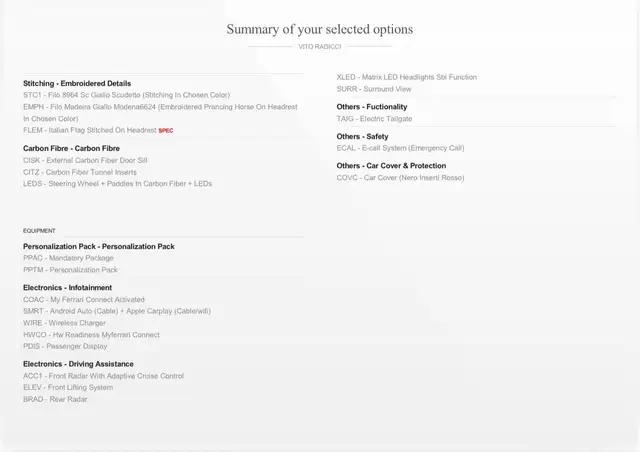Select the EQUIPMENT section label
The image size is (640, 452).
39,231
